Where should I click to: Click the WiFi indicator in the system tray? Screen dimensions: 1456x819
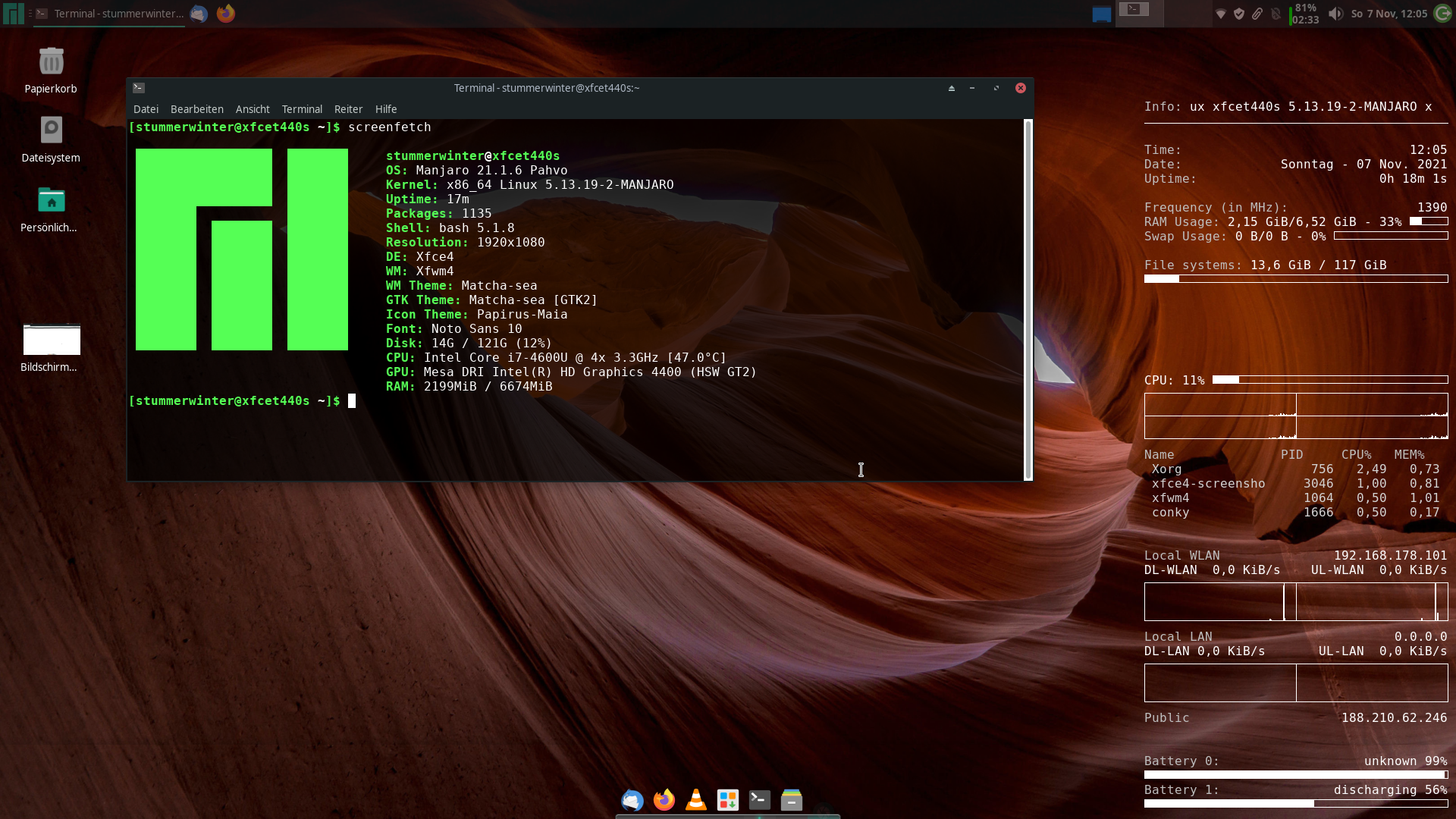1221,13
